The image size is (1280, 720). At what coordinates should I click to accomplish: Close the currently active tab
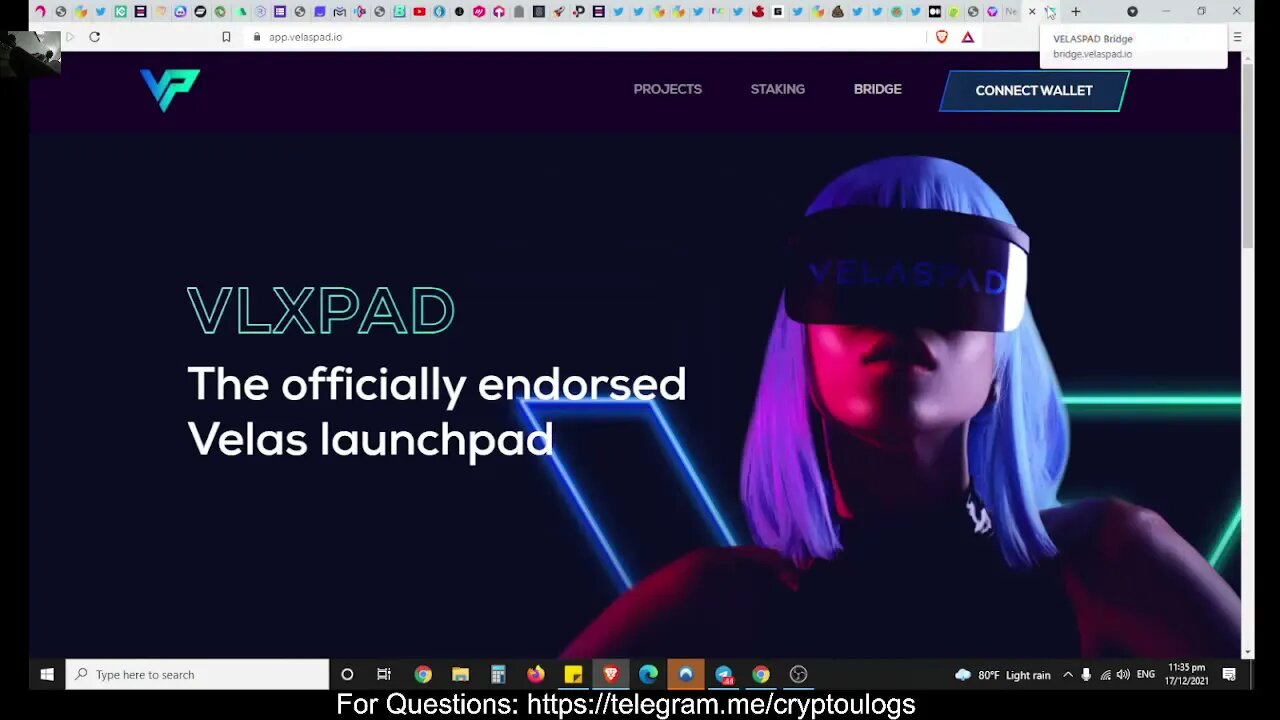[x=1032, y=12]
